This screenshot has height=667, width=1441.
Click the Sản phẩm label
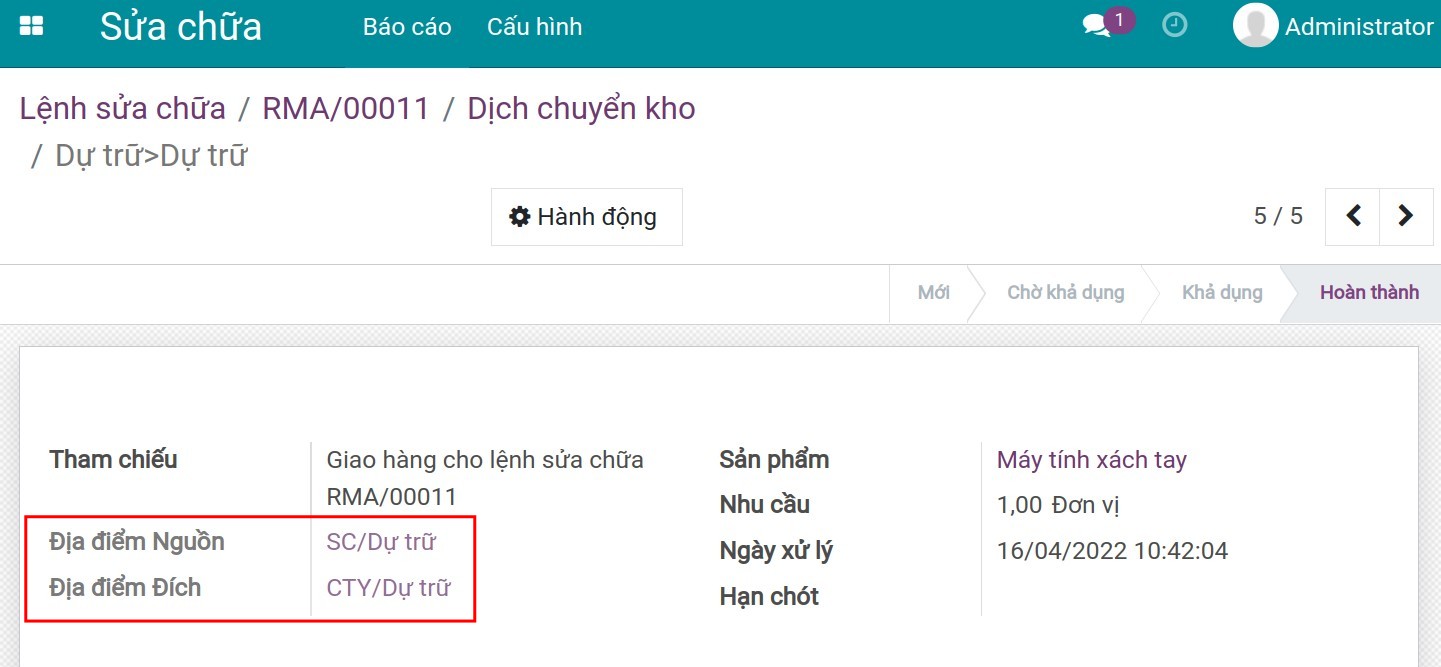774,460
